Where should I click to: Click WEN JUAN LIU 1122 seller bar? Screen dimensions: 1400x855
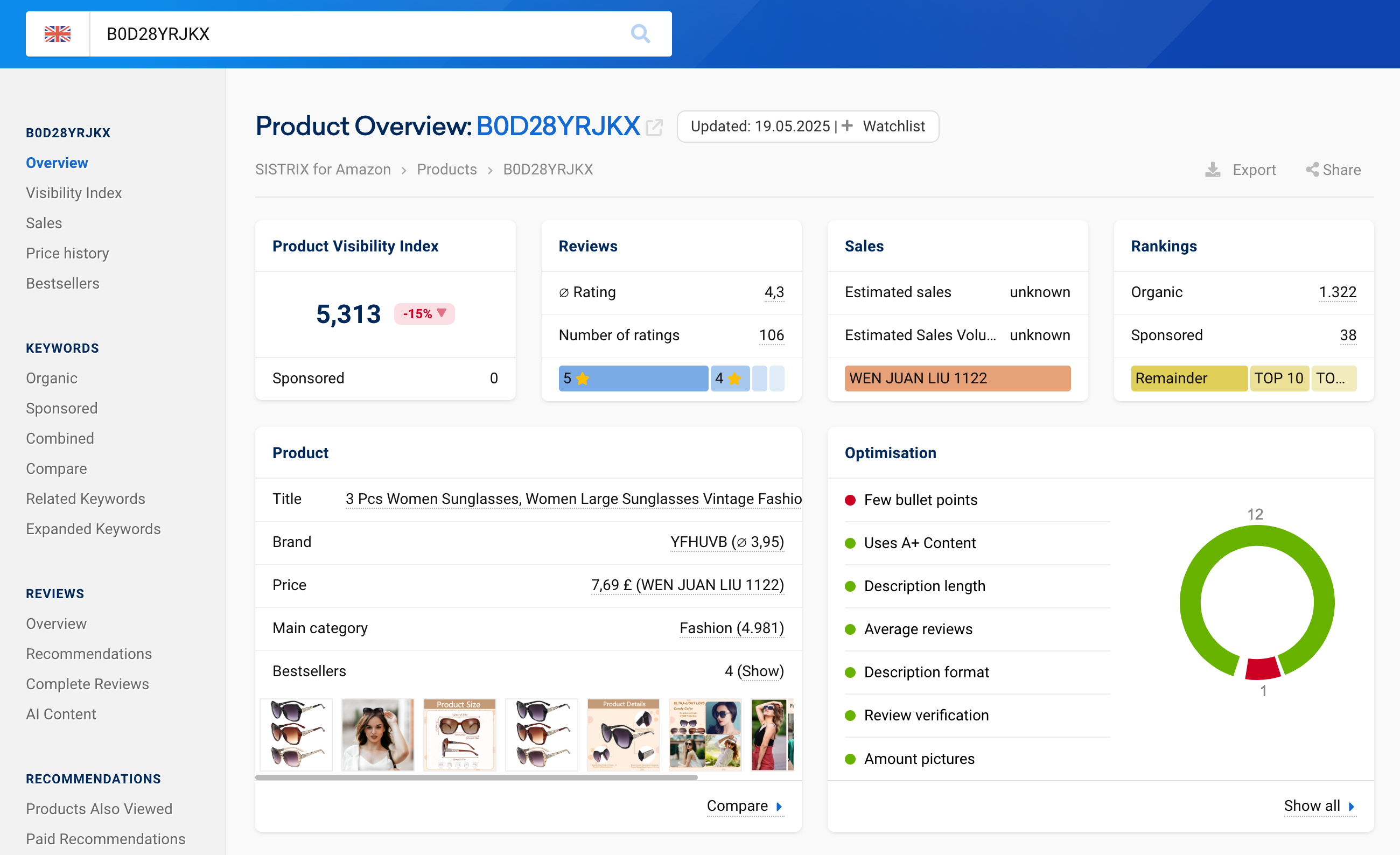(x=957, y=379)
